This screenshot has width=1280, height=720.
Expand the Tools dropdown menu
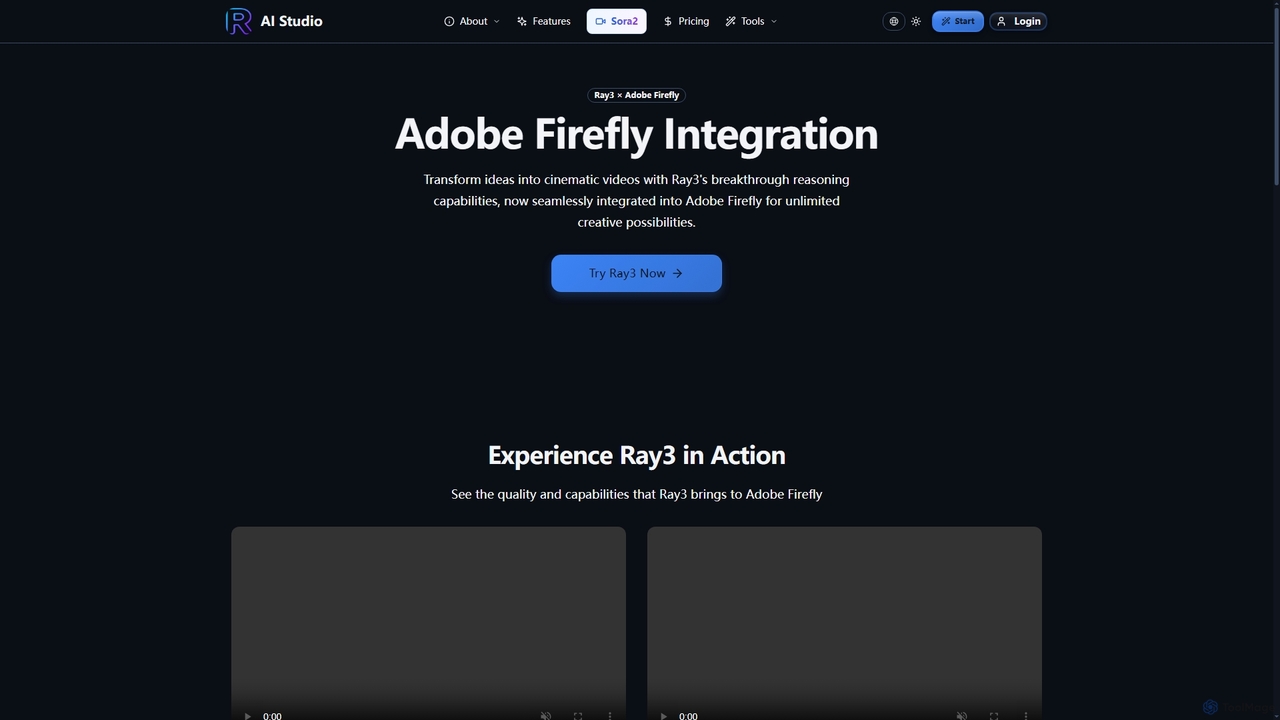tap(751, 21)
